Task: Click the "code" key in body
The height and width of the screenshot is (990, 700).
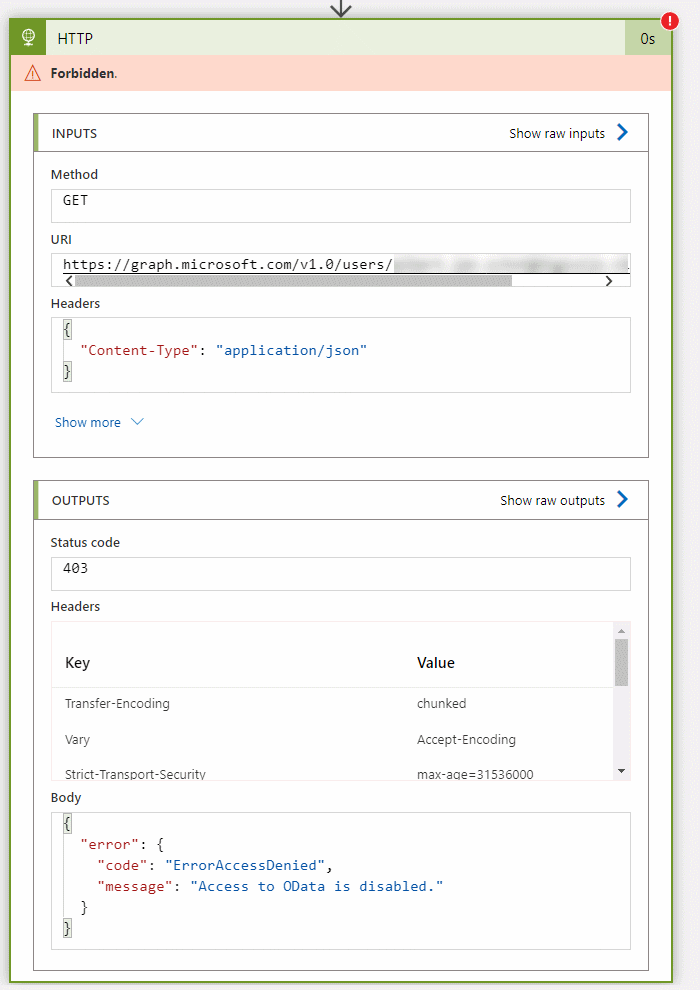Action: [x=122, y=866]
